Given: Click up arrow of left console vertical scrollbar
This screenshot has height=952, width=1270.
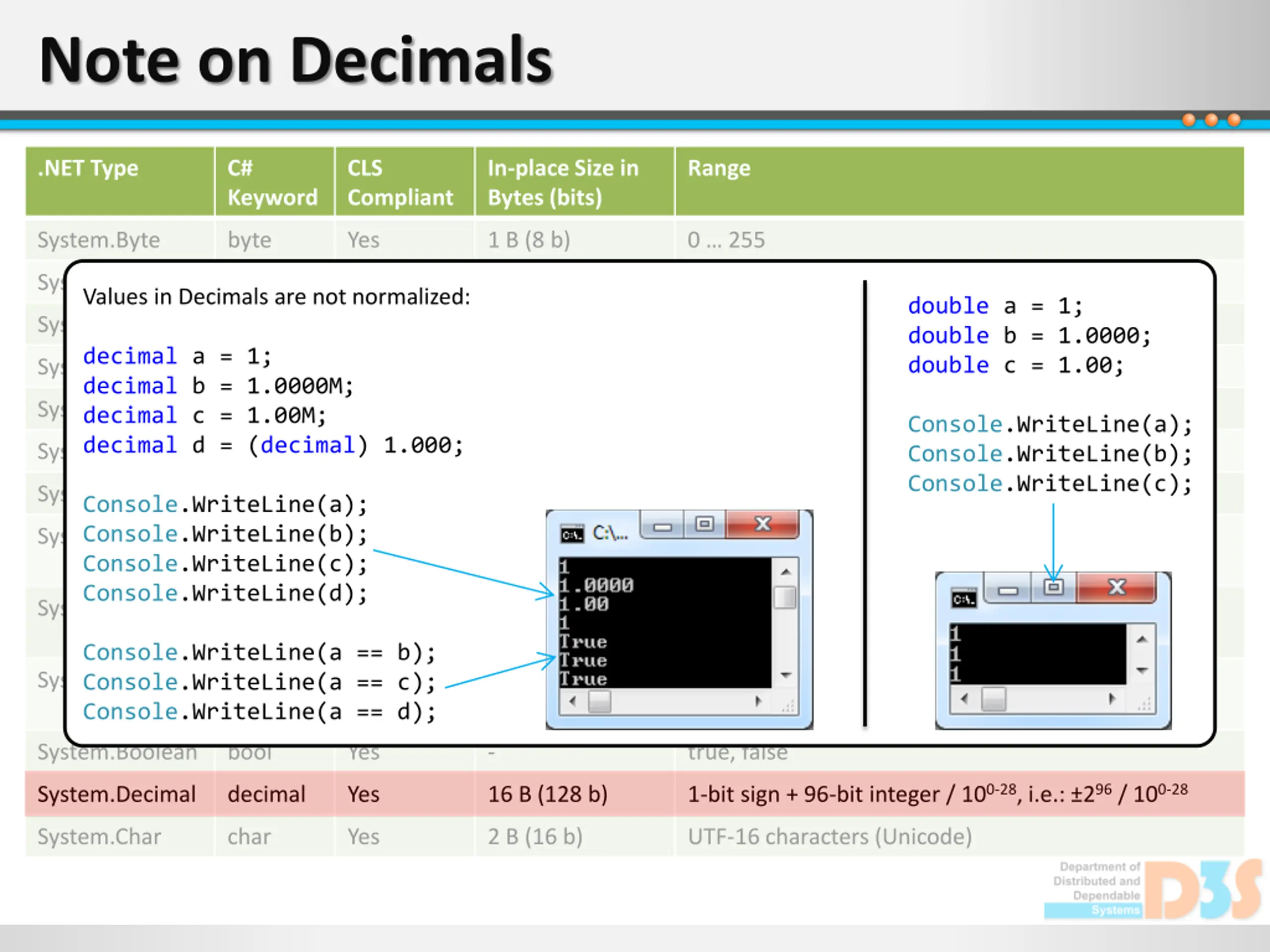Looking at the screenshot, I should tap(785, 572).
